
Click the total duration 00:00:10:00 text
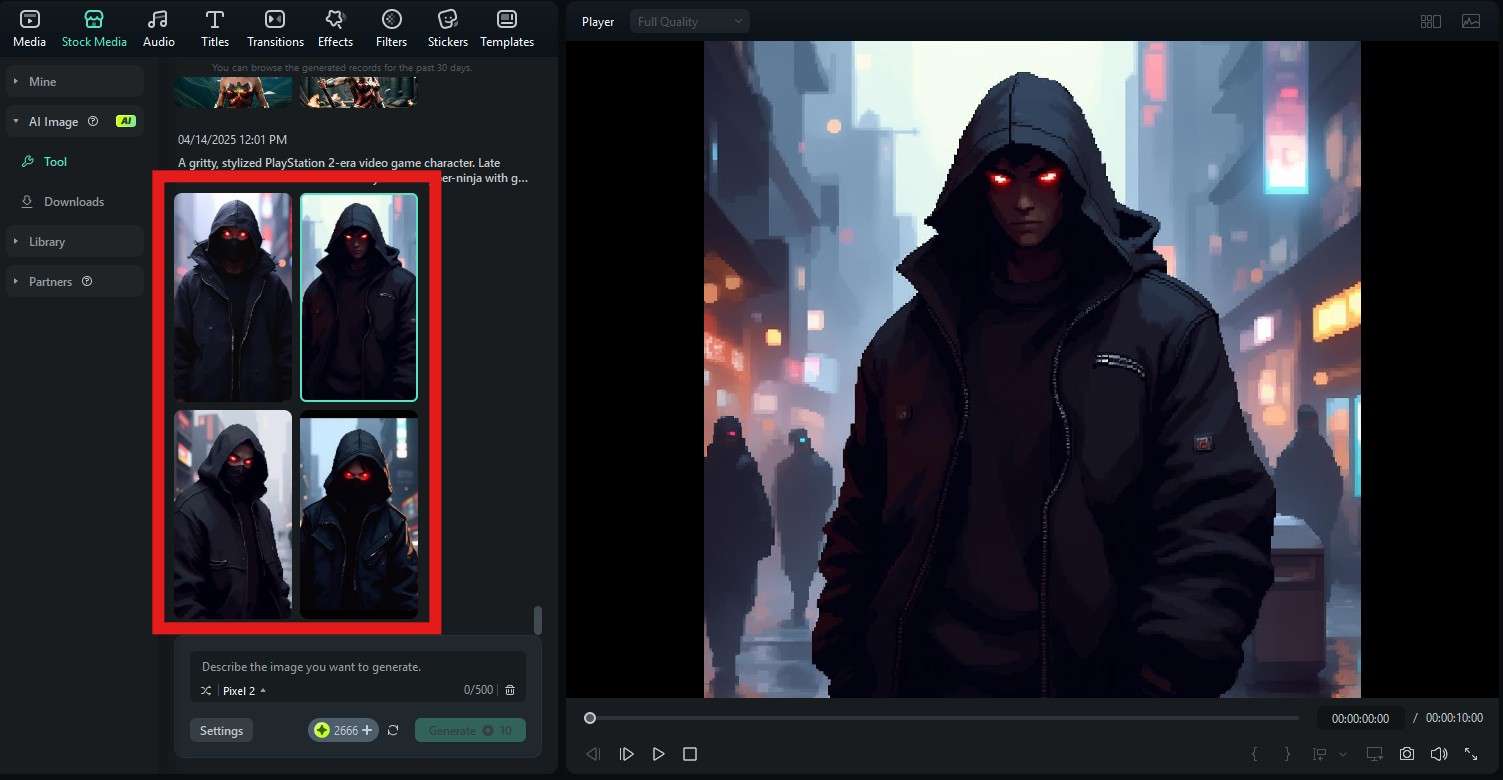[x=1454, y=718]
